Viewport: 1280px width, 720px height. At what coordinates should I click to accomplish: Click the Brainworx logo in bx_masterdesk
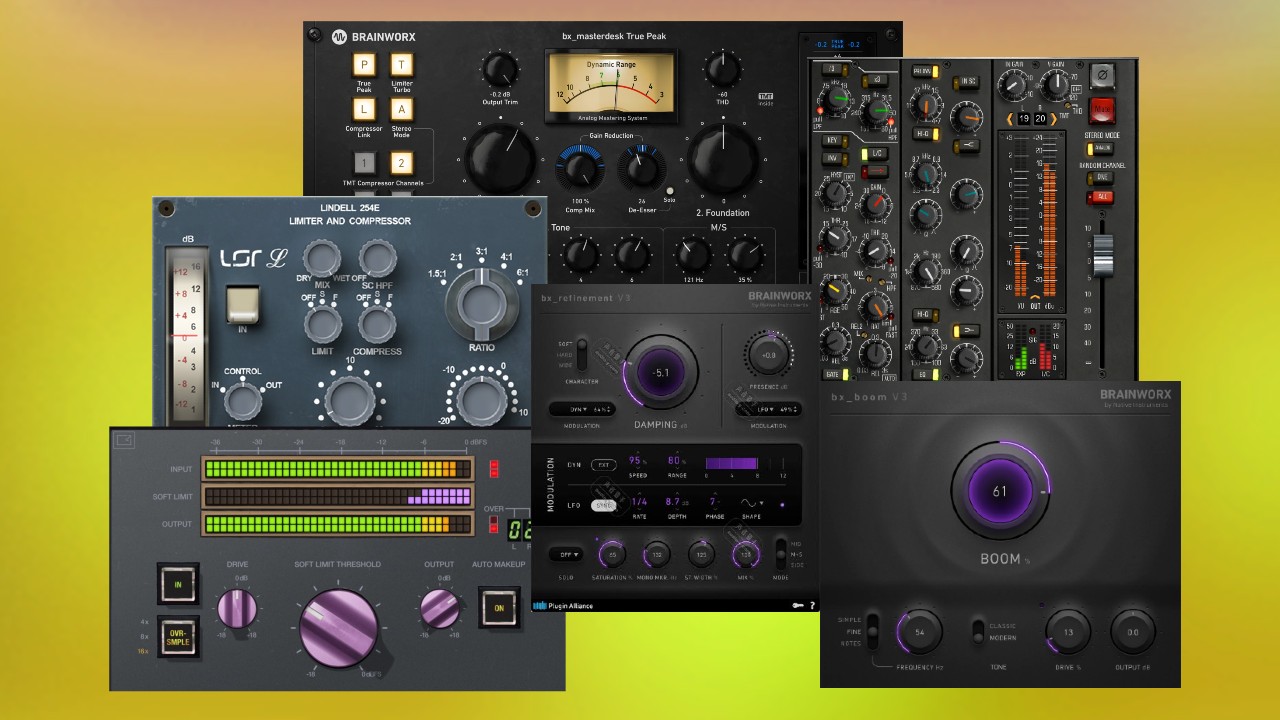[x=375, y=37]
